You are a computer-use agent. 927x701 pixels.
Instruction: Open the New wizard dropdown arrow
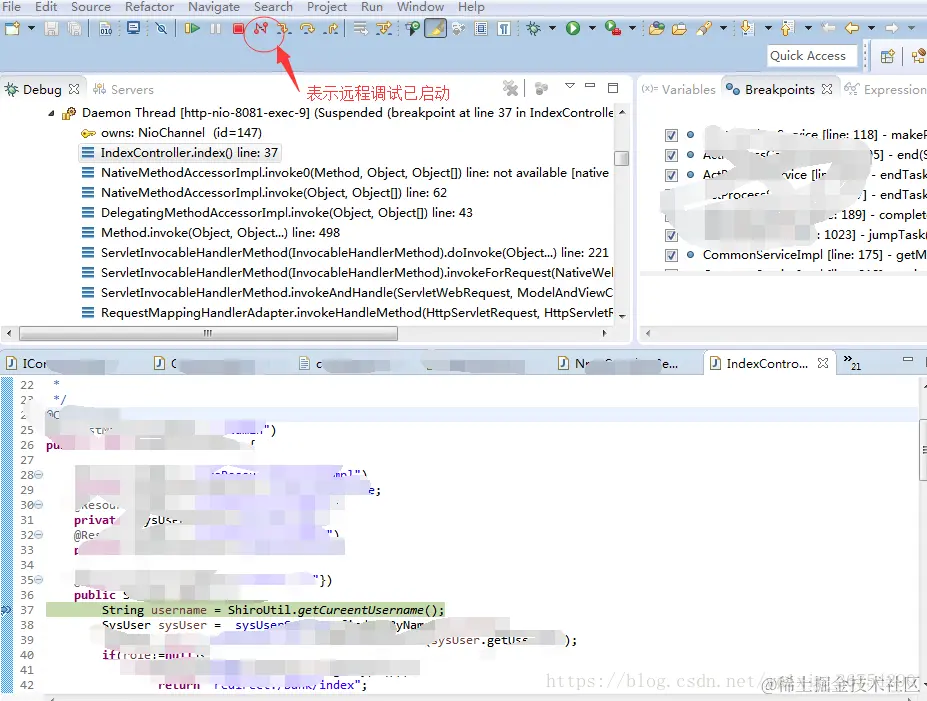[31, 28]
